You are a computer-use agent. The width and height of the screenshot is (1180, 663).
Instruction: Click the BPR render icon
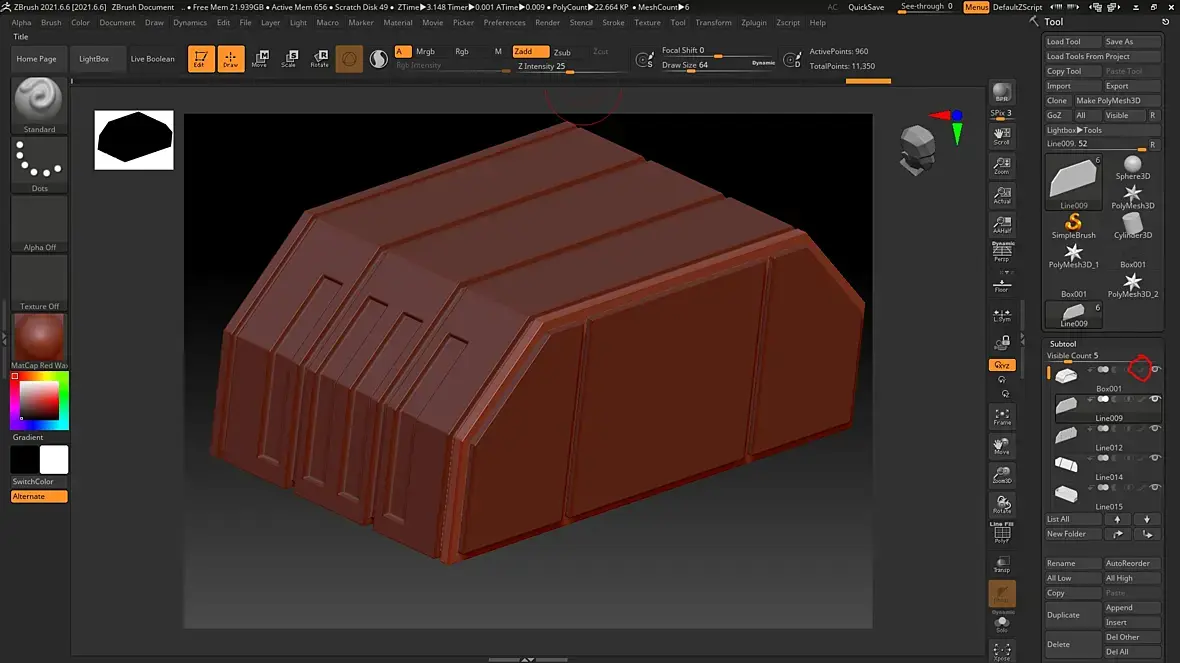click(x=1001, y=93)
